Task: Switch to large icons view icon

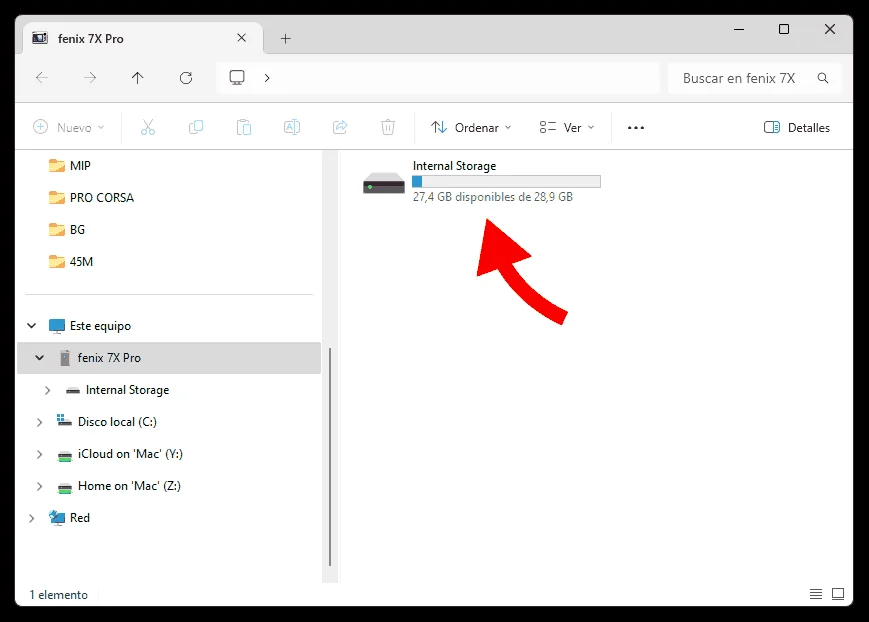Action: click(838, 594)
